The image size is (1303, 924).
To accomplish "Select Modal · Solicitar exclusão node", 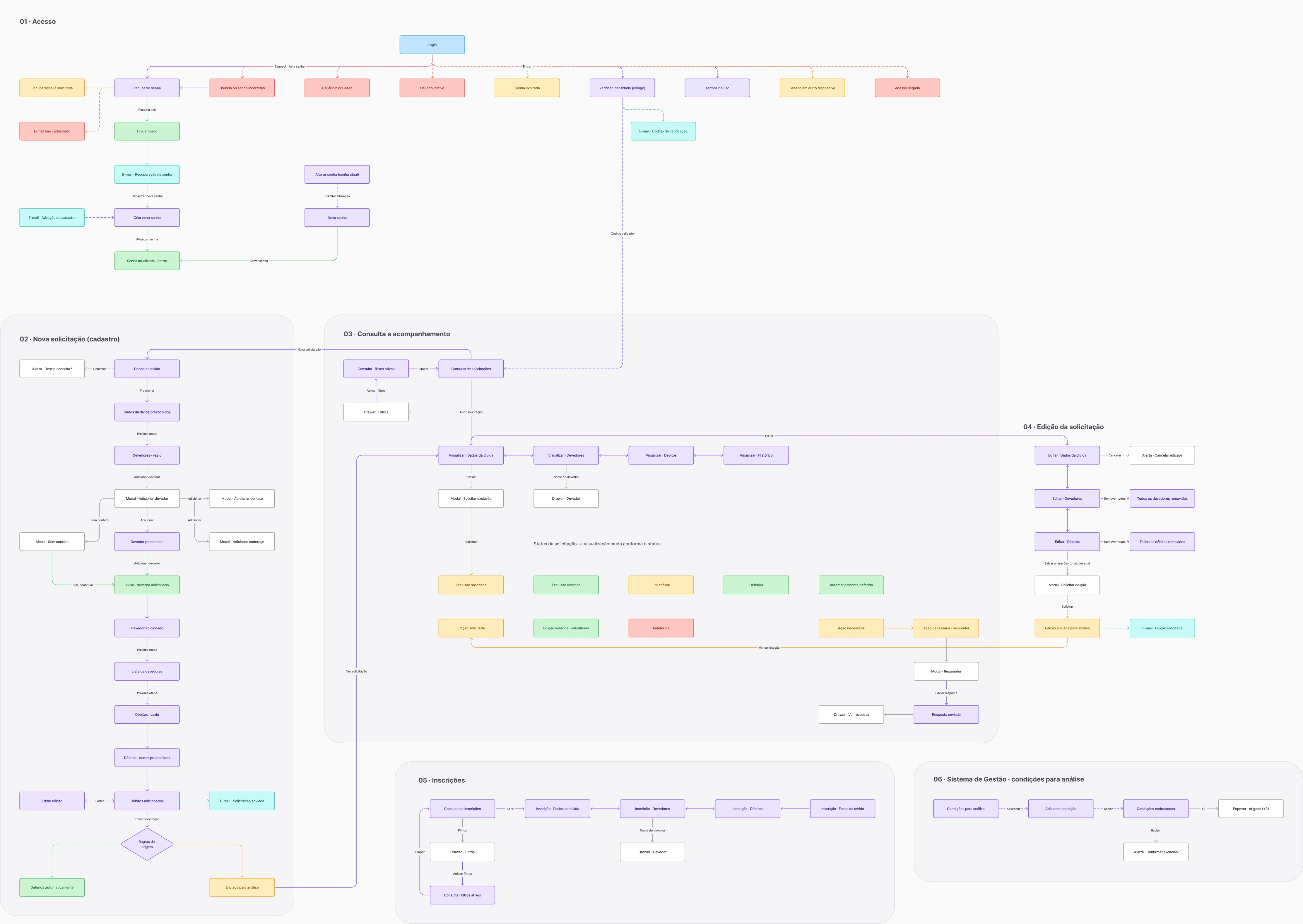I will tap(471, 499).
